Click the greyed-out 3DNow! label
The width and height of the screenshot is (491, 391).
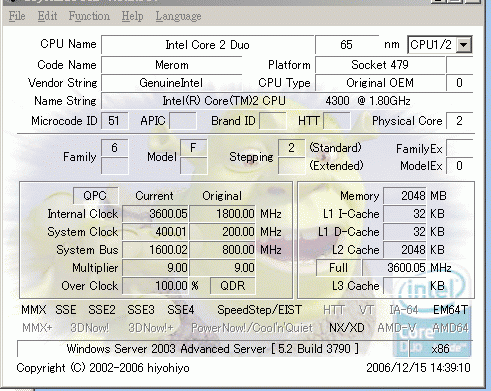[90, 328]
